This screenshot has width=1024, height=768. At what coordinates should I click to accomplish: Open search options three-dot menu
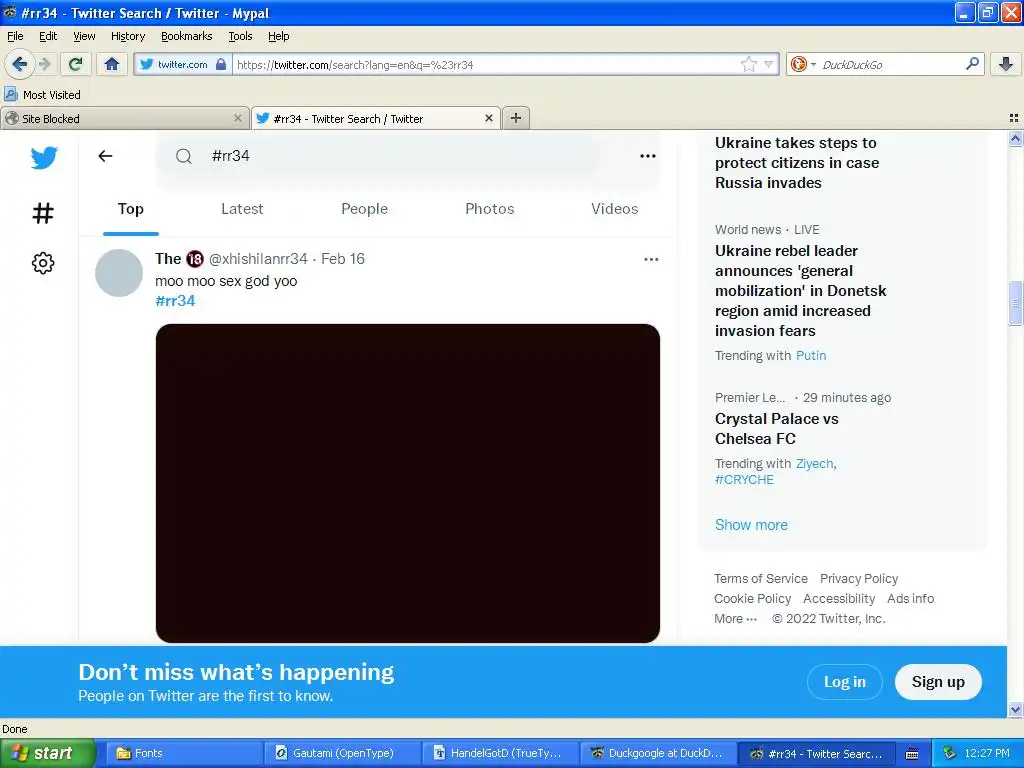click(x=647, y=155)
